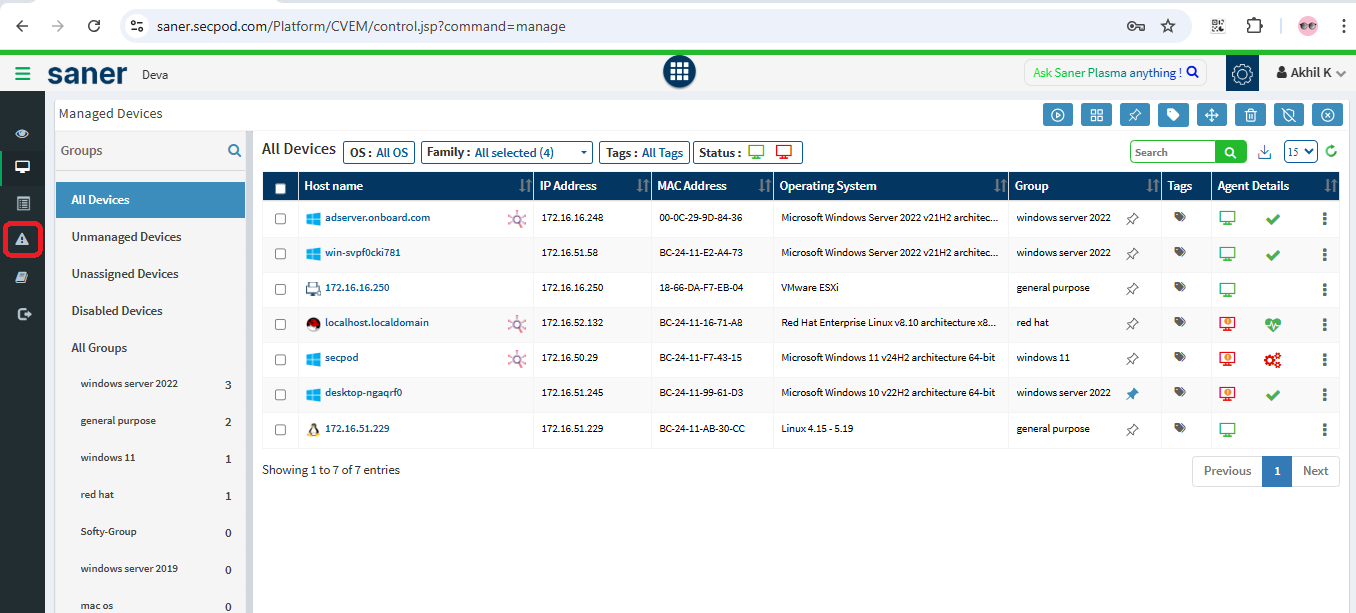Click the red gears icon in secpod row
The width and height of the screenshot is (1356, 613).
pos(1272,360)
